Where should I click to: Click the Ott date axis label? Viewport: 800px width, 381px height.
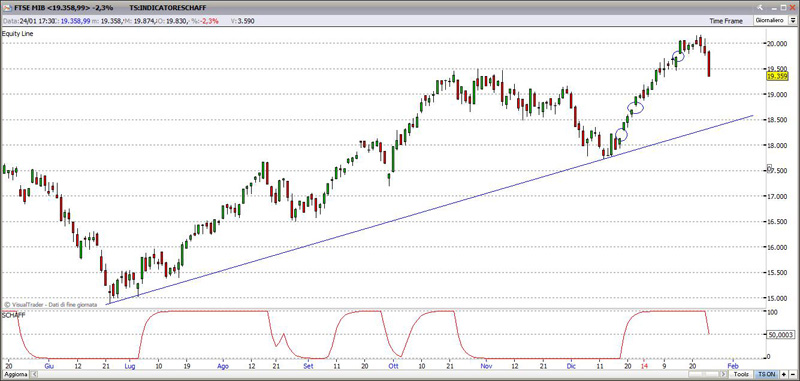coord(393,366)
